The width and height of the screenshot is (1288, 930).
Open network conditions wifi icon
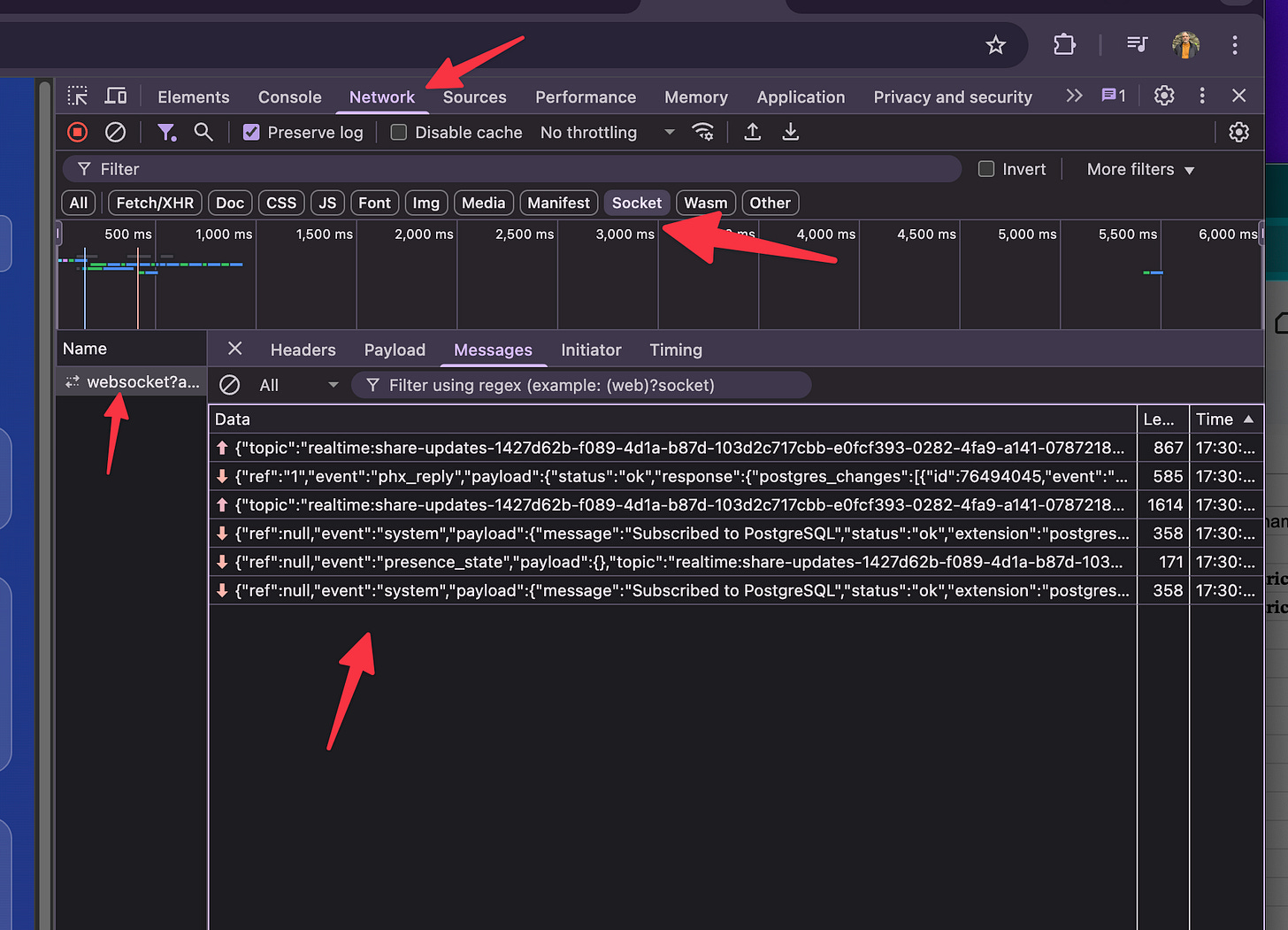click(703, 132)
